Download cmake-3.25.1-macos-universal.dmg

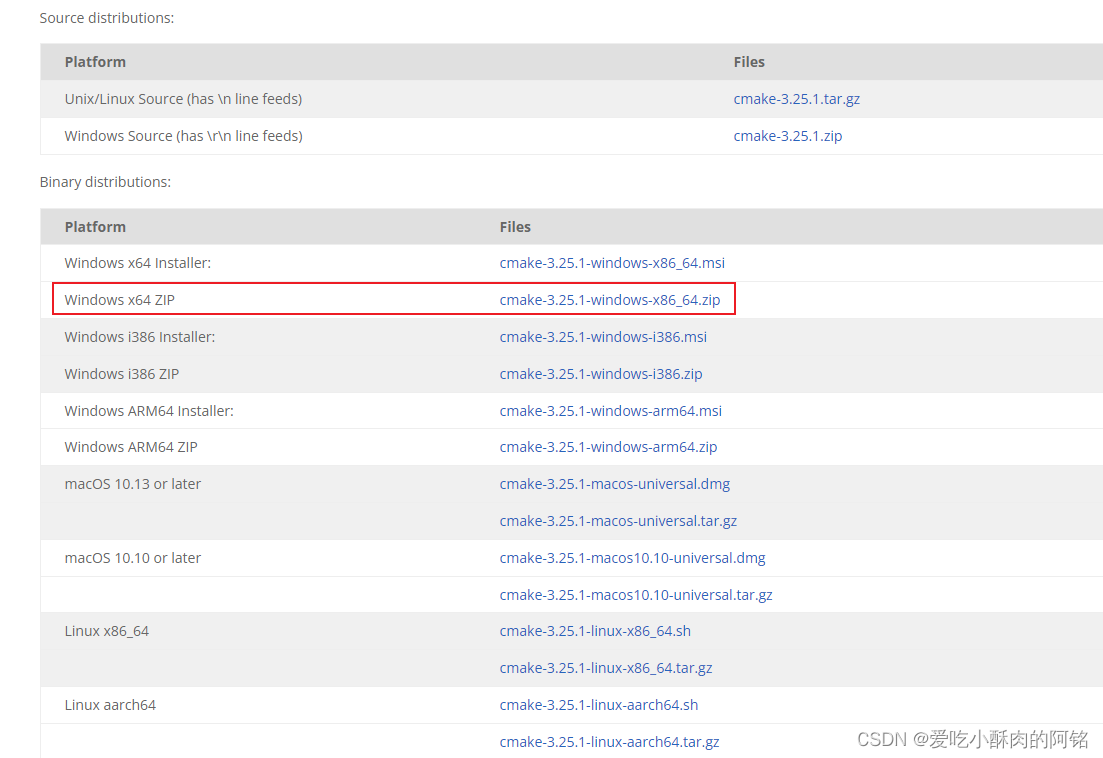tap(615, 484)
